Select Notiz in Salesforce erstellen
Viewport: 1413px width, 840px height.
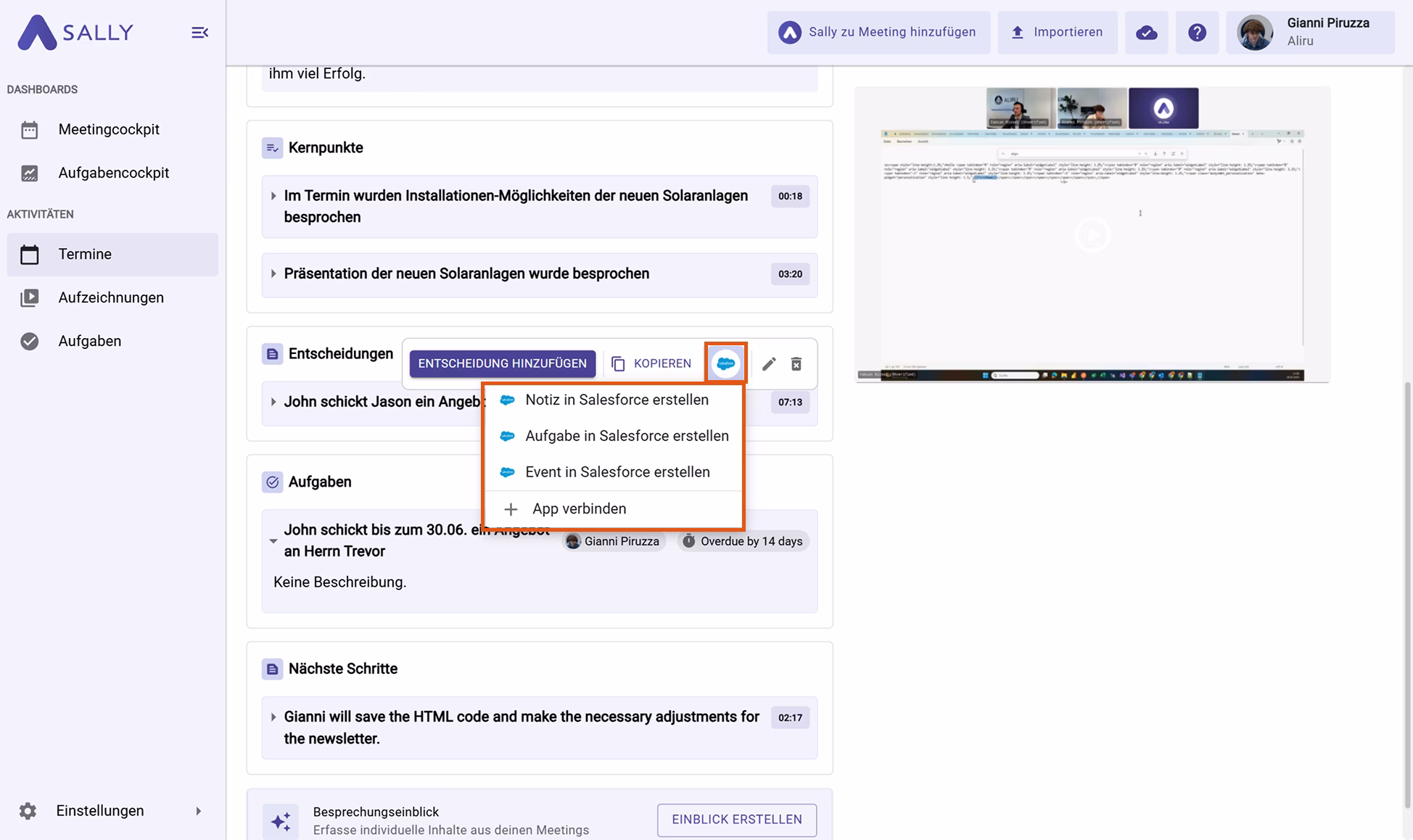[614, 400]
